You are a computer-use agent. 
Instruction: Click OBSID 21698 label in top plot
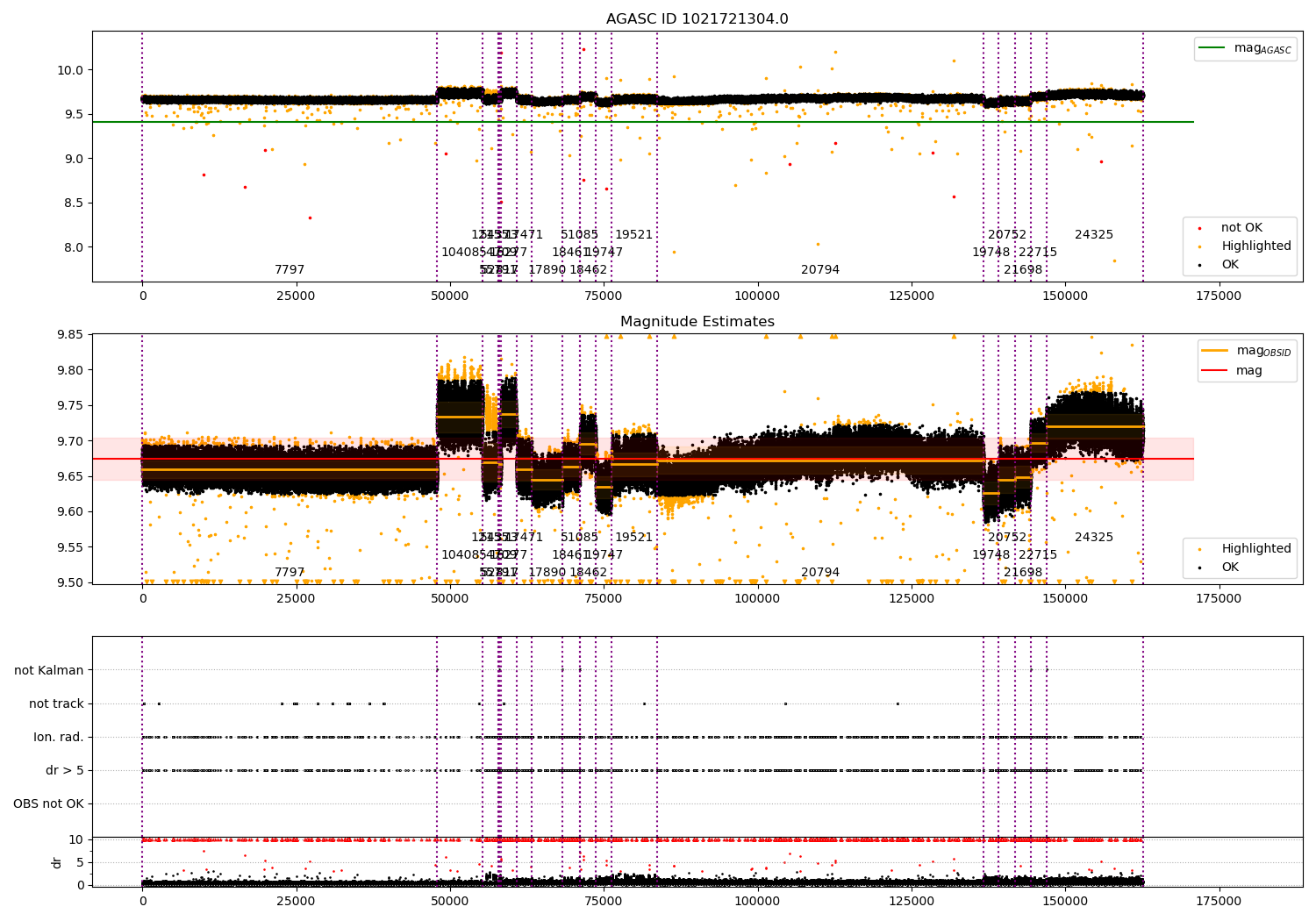[x=1023, y=270]
